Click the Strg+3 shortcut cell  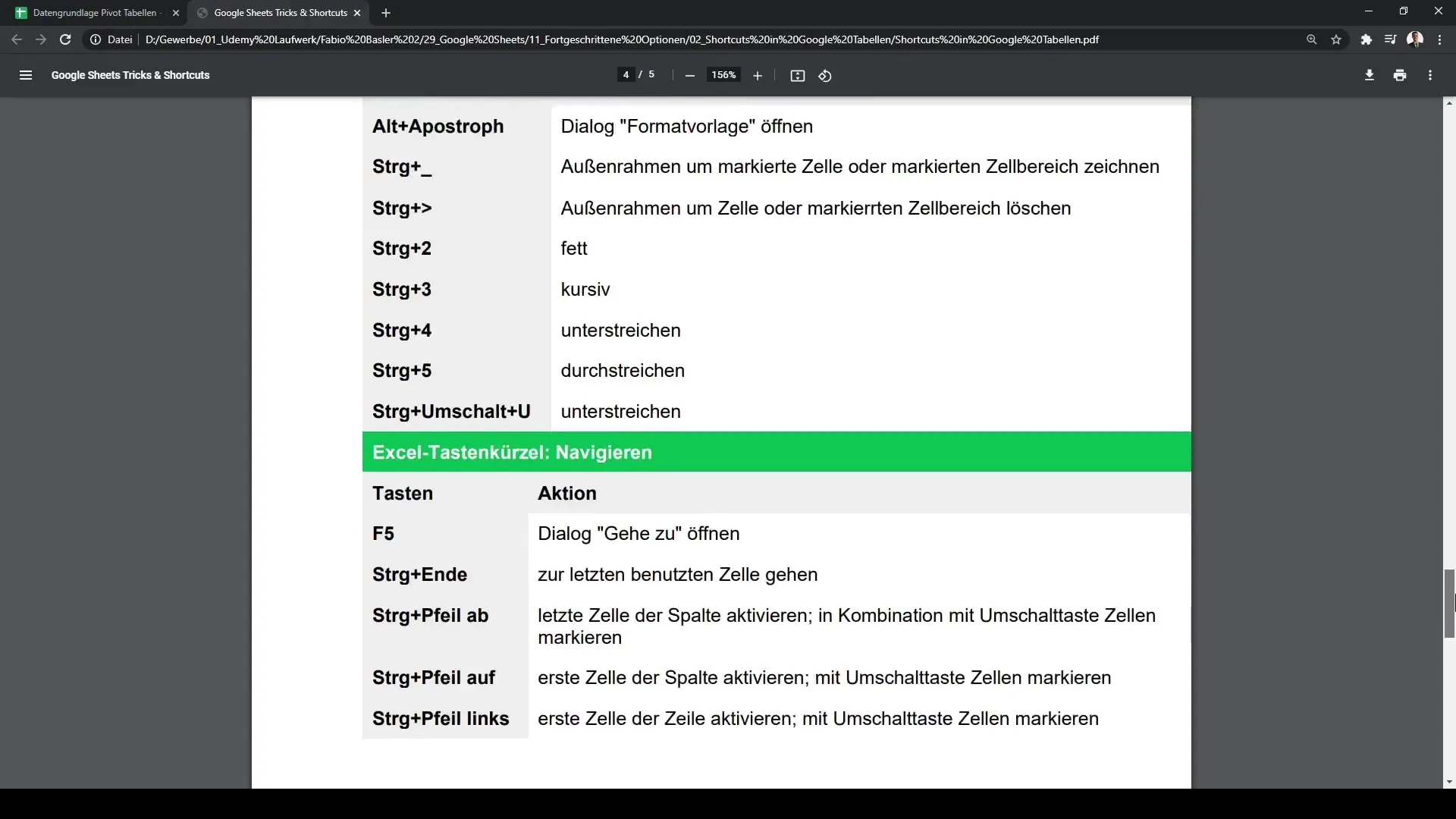(457, 289)
